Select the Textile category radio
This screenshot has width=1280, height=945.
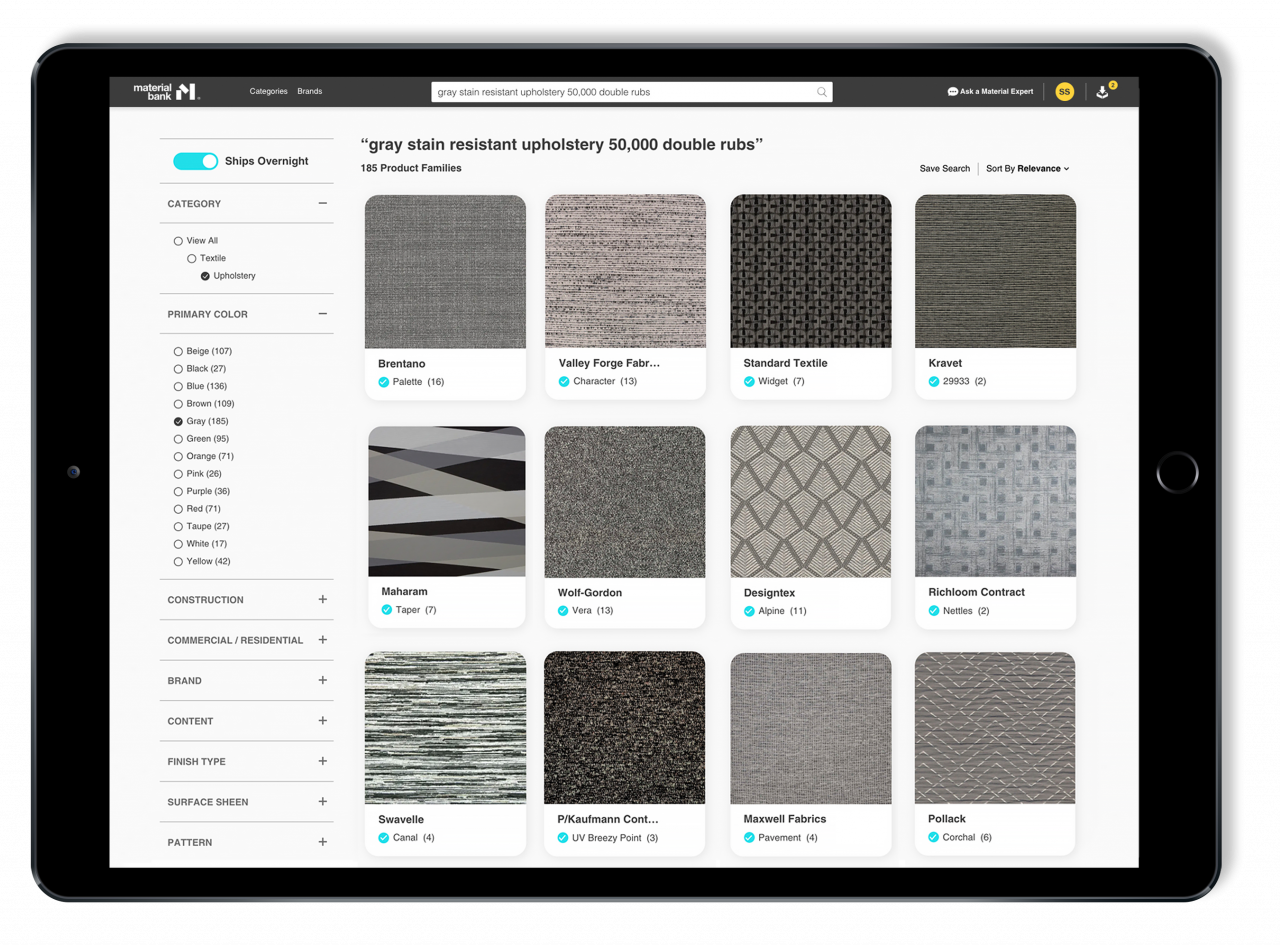click(x=192, y=259)
